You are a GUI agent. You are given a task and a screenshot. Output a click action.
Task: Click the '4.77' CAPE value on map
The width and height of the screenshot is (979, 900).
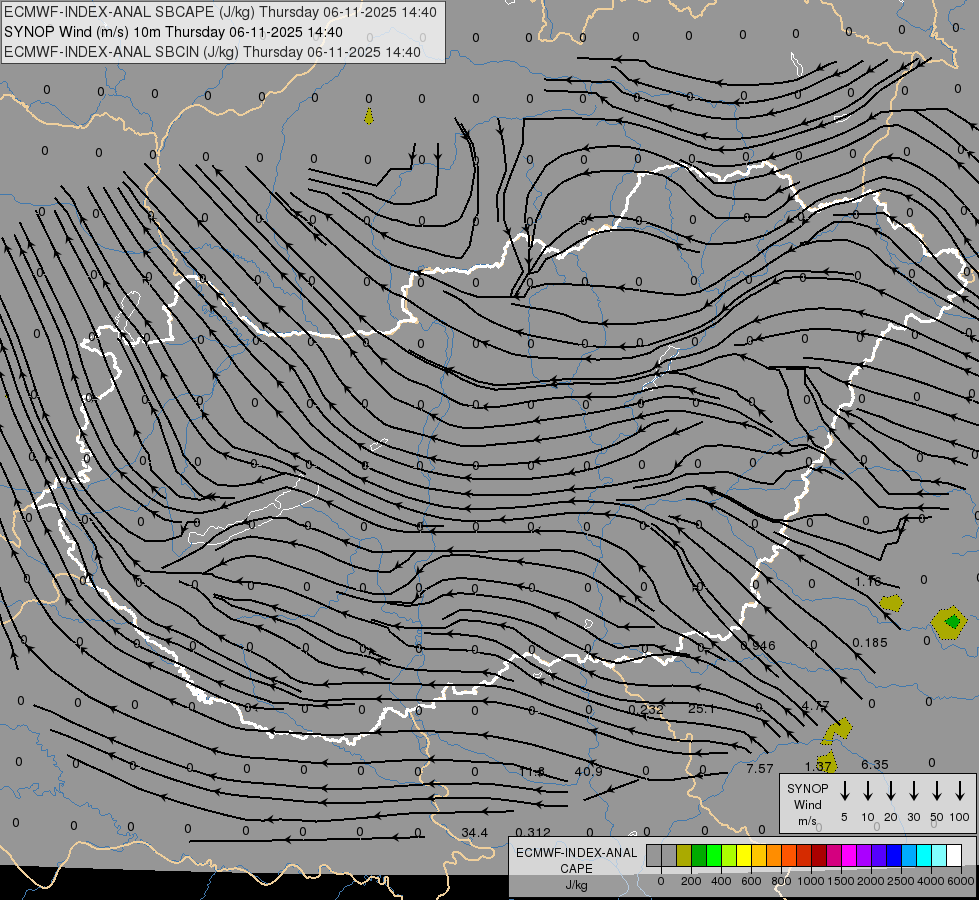815,706
